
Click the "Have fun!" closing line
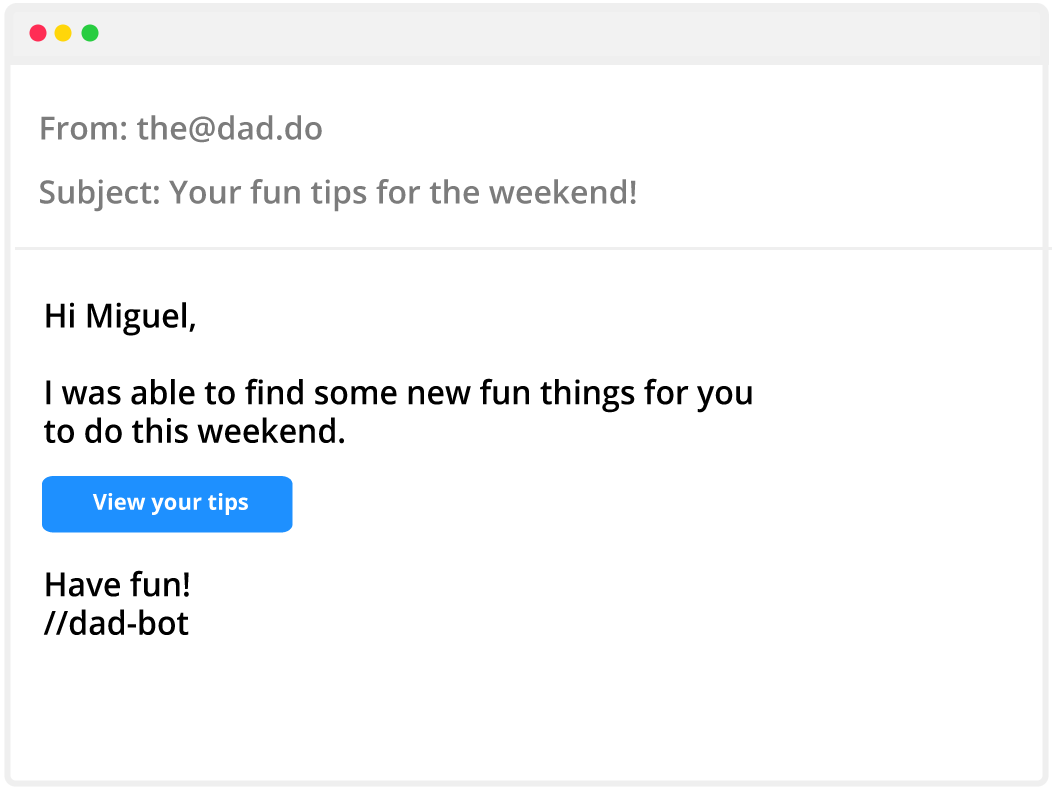point(117,584)
